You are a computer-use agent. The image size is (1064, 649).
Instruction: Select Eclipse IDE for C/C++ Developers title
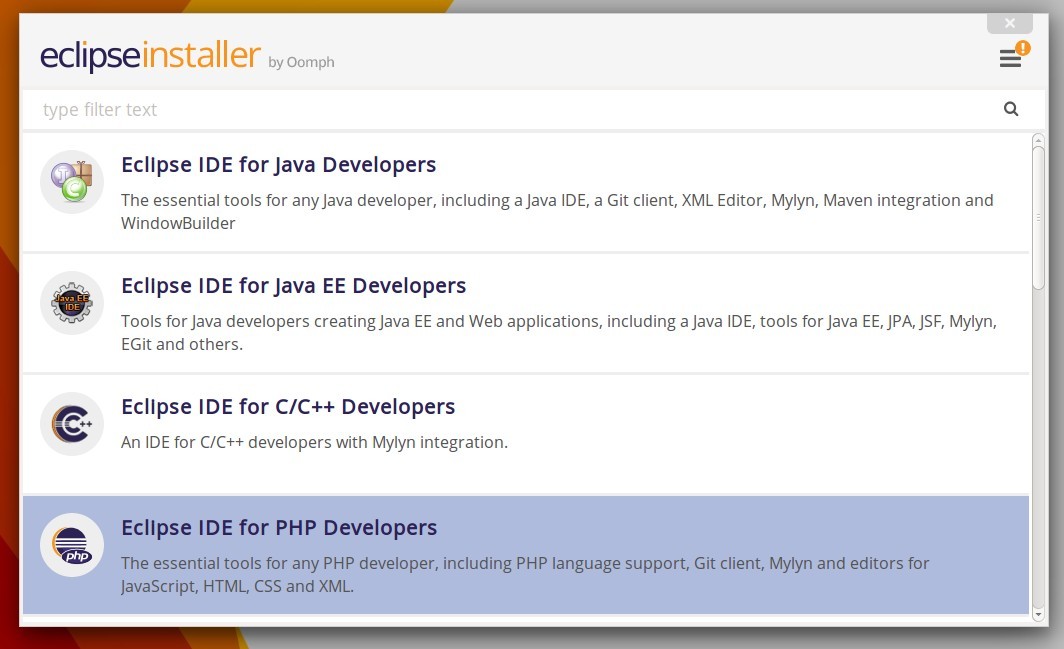pyautogui.click(x=288, y=407)
